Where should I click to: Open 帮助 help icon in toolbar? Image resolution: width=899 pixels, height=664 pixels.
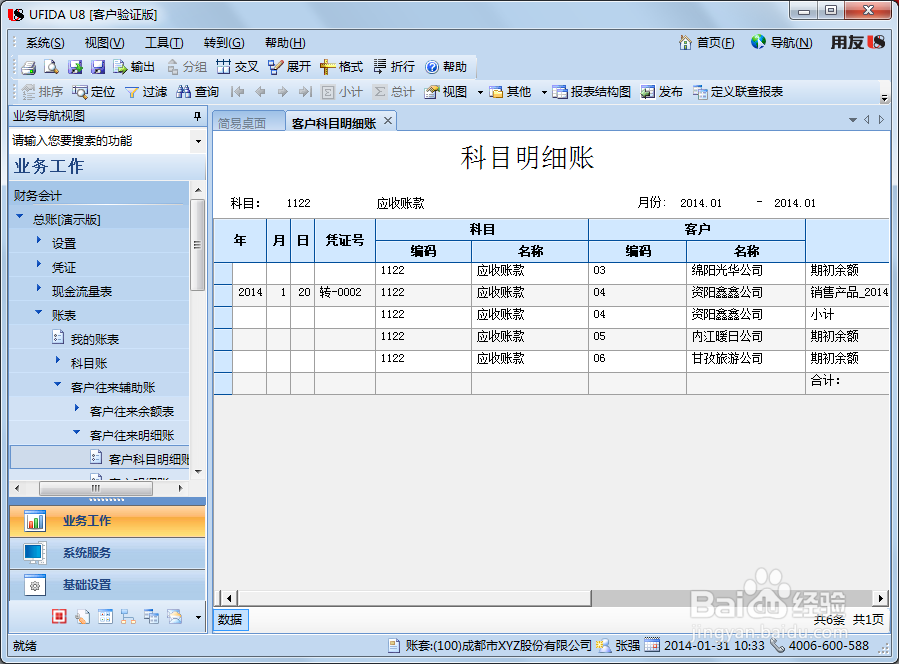tap(446, 67)
